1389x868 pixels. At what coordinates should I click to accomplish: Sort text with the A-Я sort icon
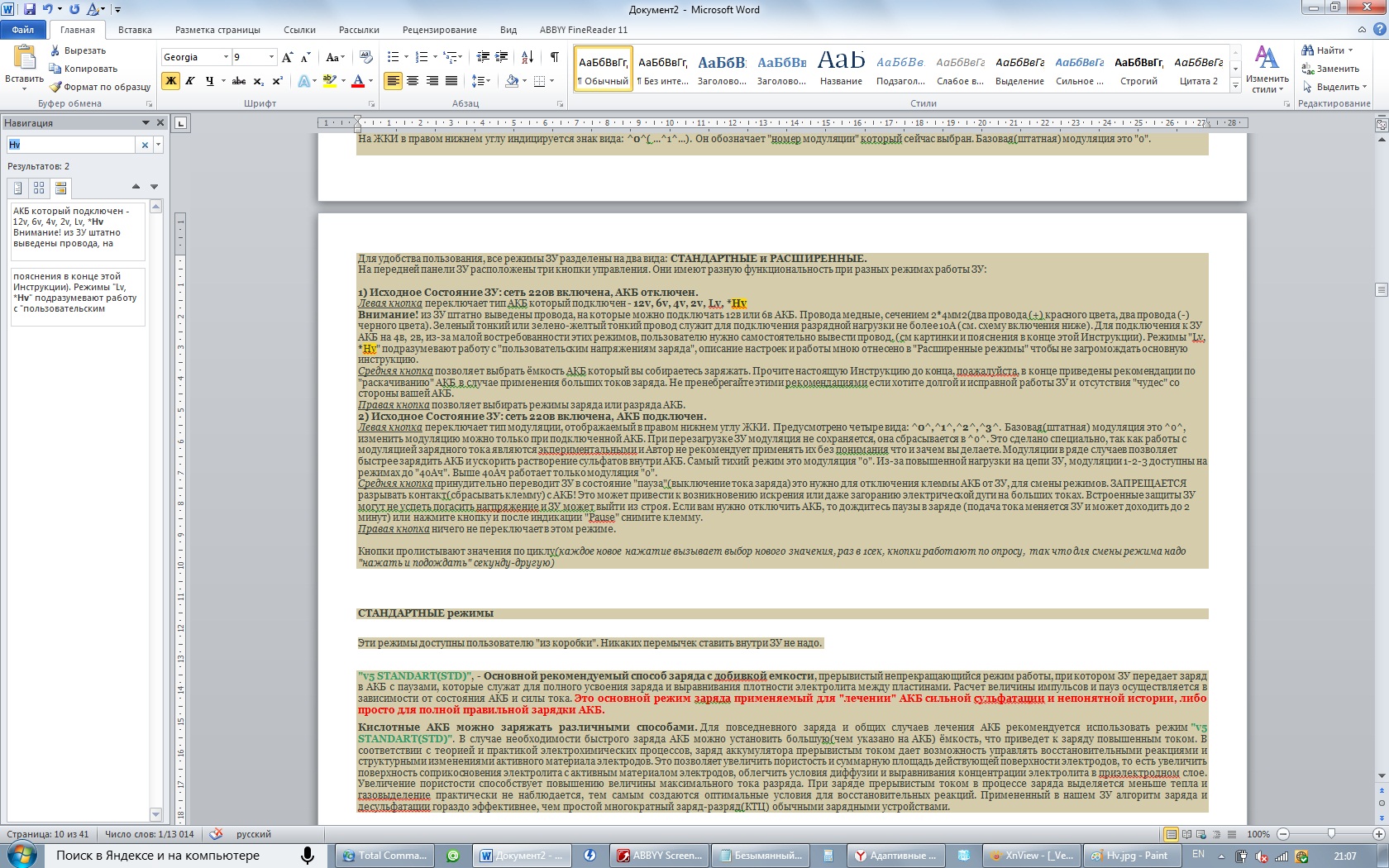tap(527, 57)
